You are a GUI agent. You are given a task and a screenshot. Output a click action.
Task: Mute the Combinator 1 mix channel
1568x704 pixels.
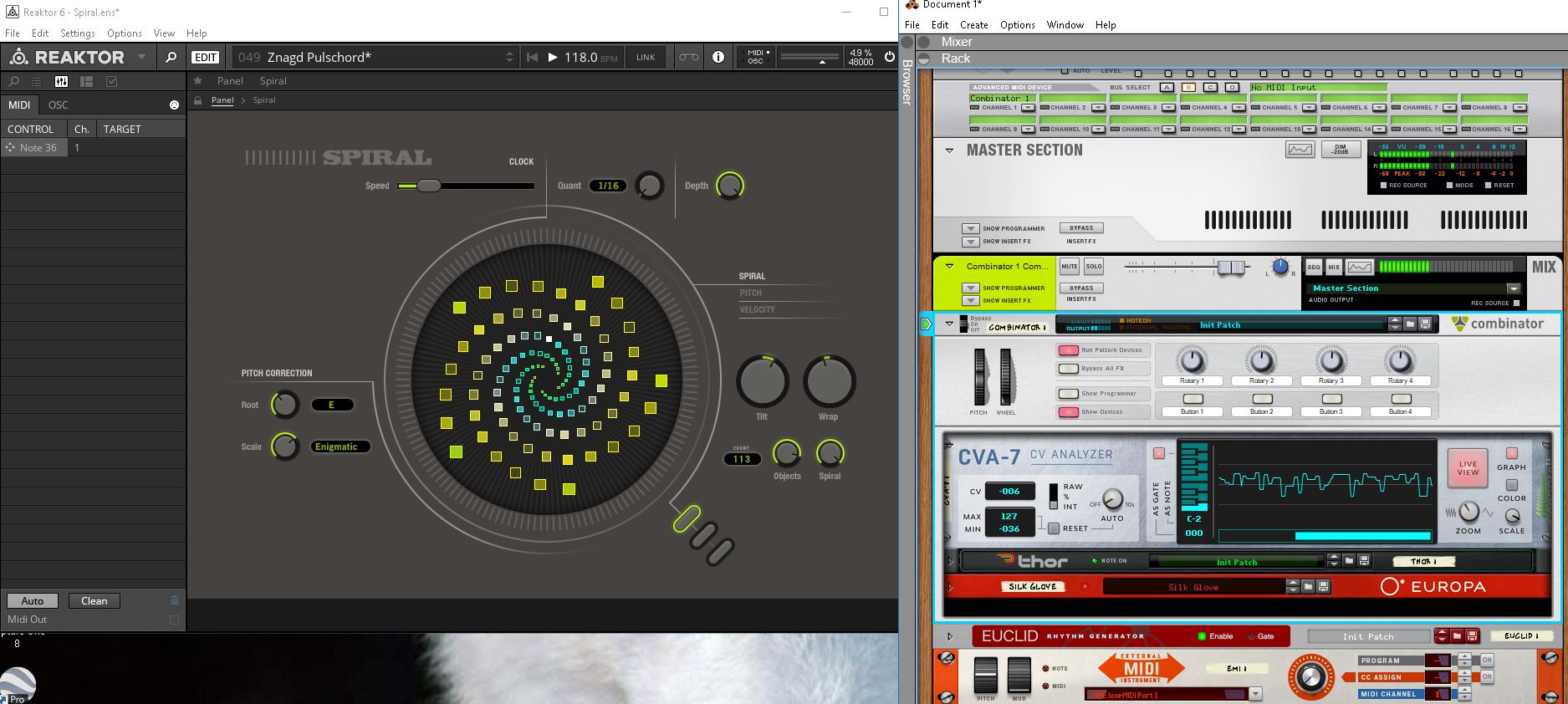pyautogui.click(x=1069, y=267)
